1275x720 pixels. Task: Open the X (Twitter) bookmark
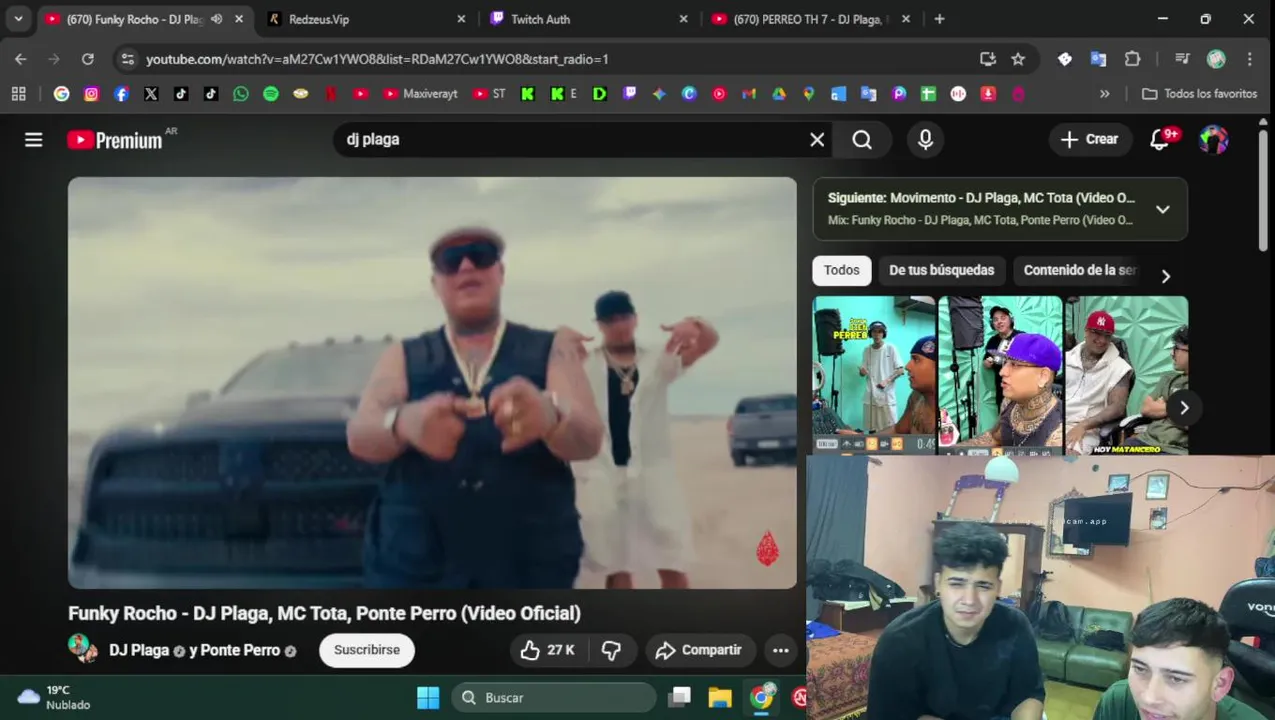tap(151, 94)
